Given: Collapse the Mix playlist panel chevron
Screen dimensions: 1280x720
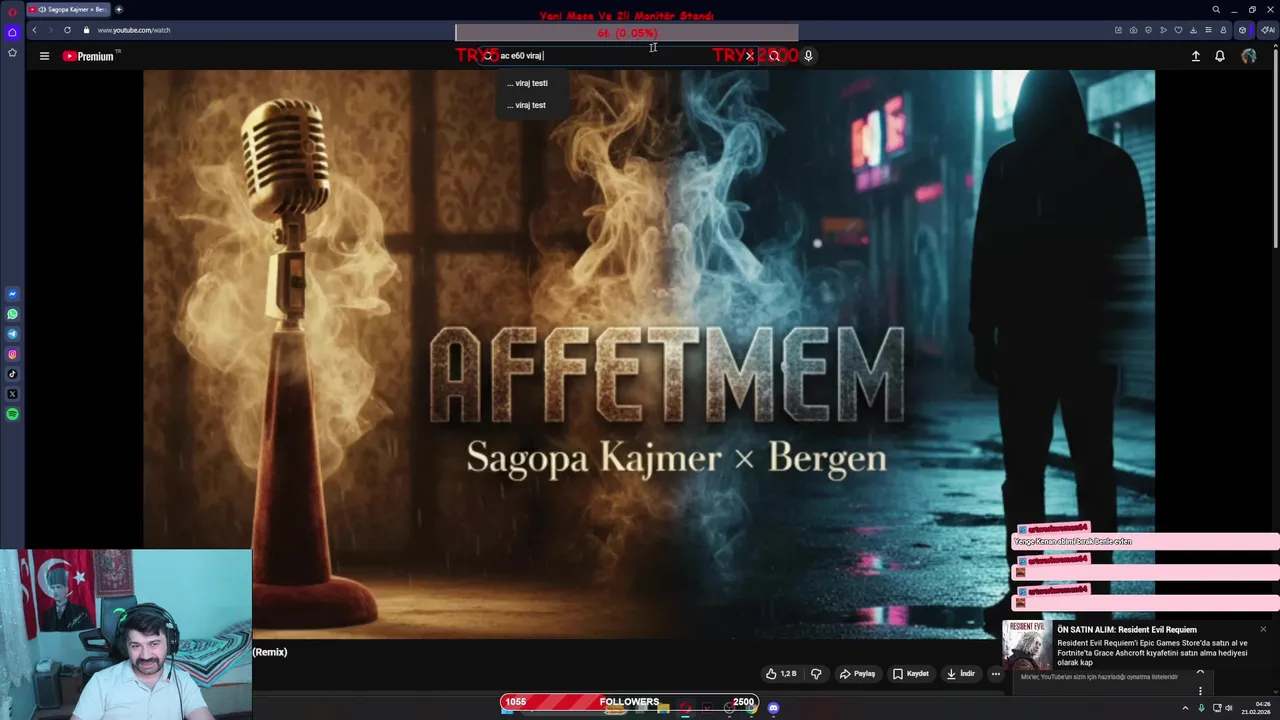Looking at the screenshot, I should 1200,673.
